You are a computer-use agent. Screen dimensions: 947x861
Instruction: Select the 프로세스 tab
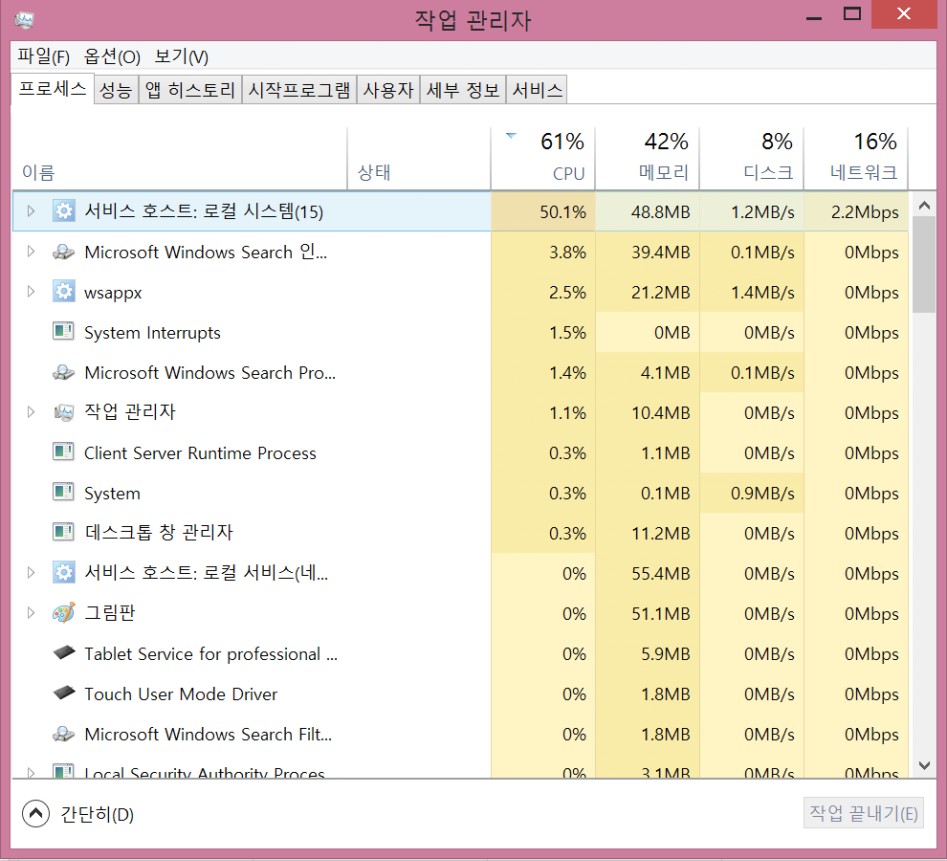coord(53,89)
